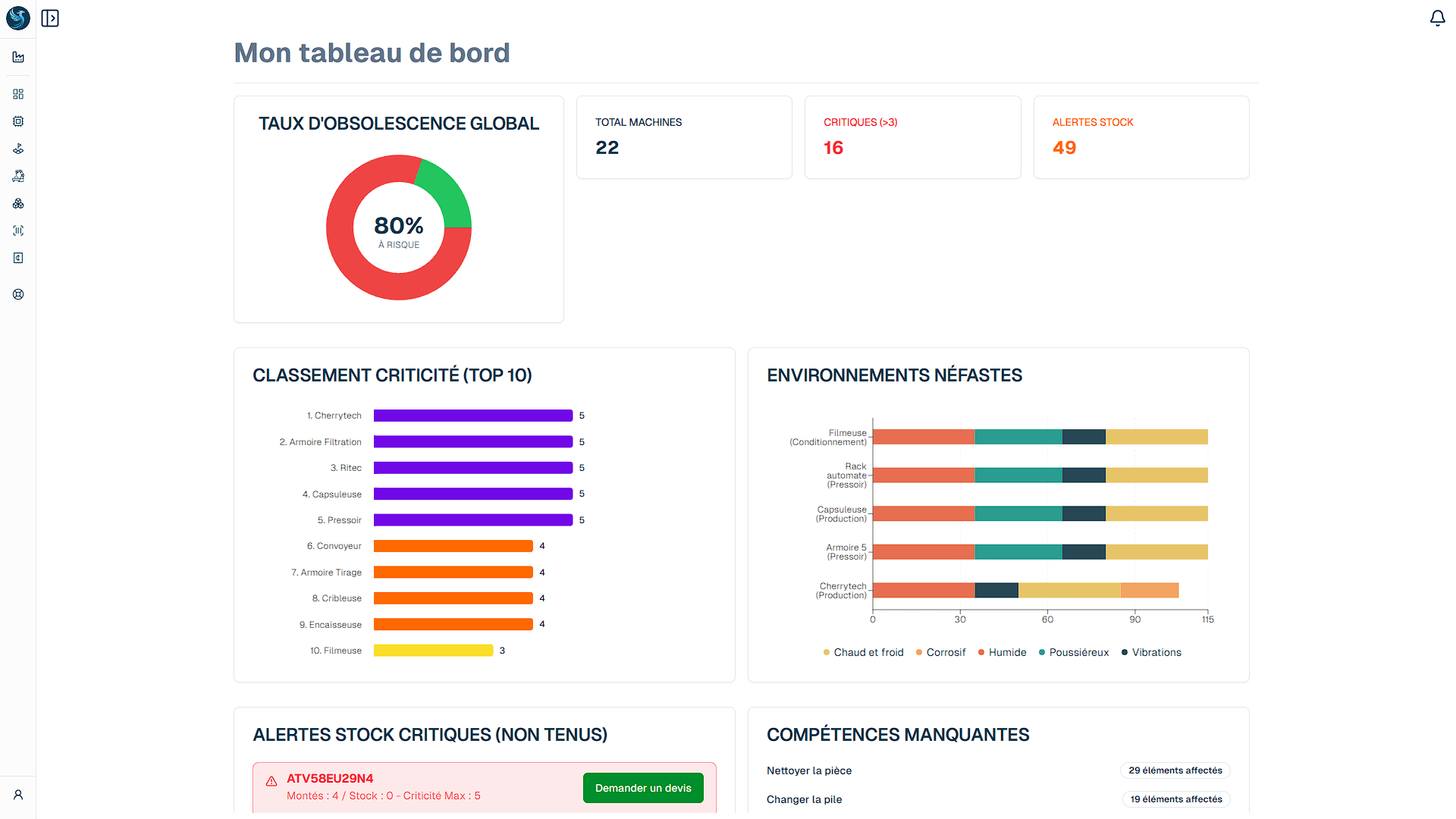Select the factory dashboard icon in the sidebar

tap(18, 57)
